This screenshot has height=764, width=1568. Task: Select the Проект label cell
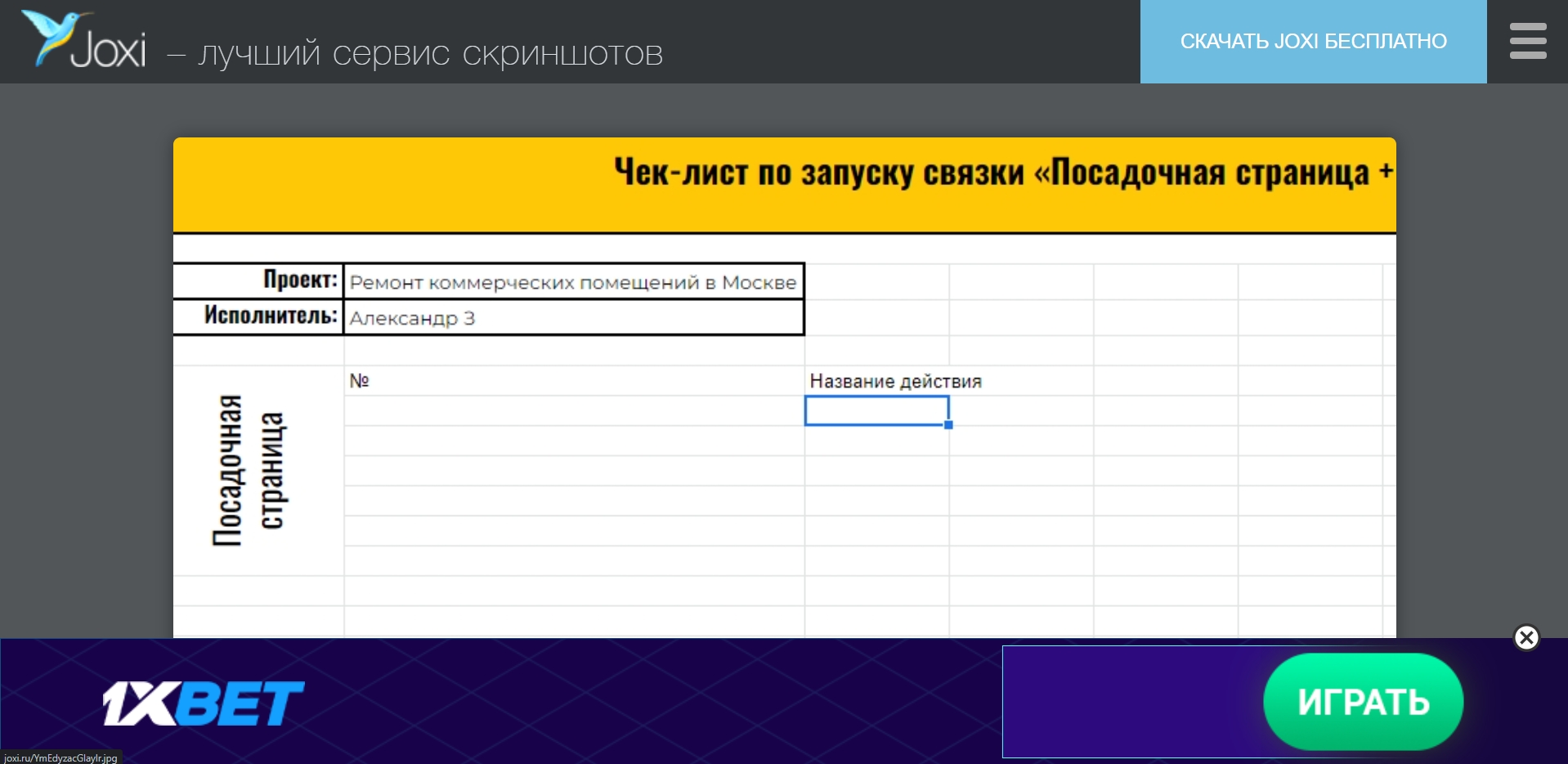point(258,281)
